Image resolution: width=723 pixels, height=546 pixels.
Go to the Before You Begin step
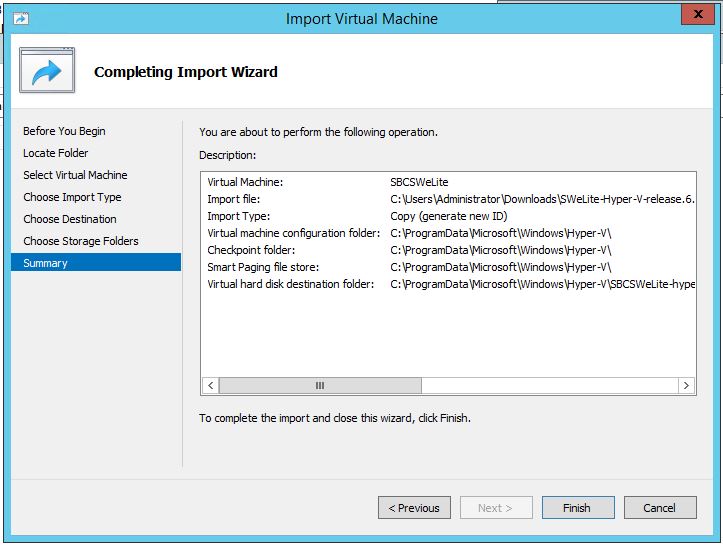(64, 131)
